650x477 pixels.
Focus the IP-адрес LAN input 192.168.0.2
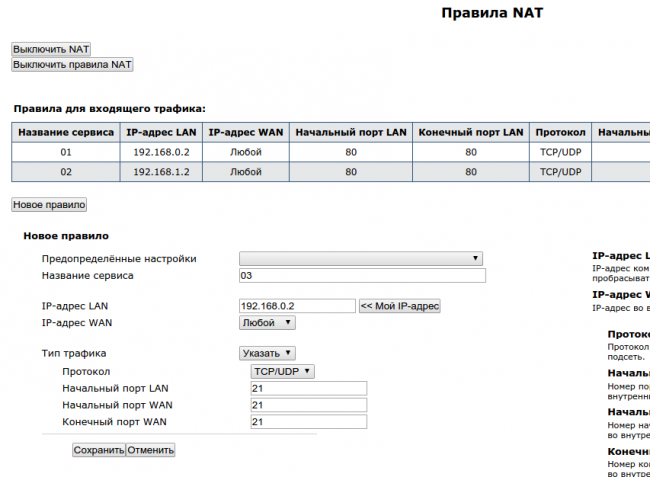pos(297,306)
